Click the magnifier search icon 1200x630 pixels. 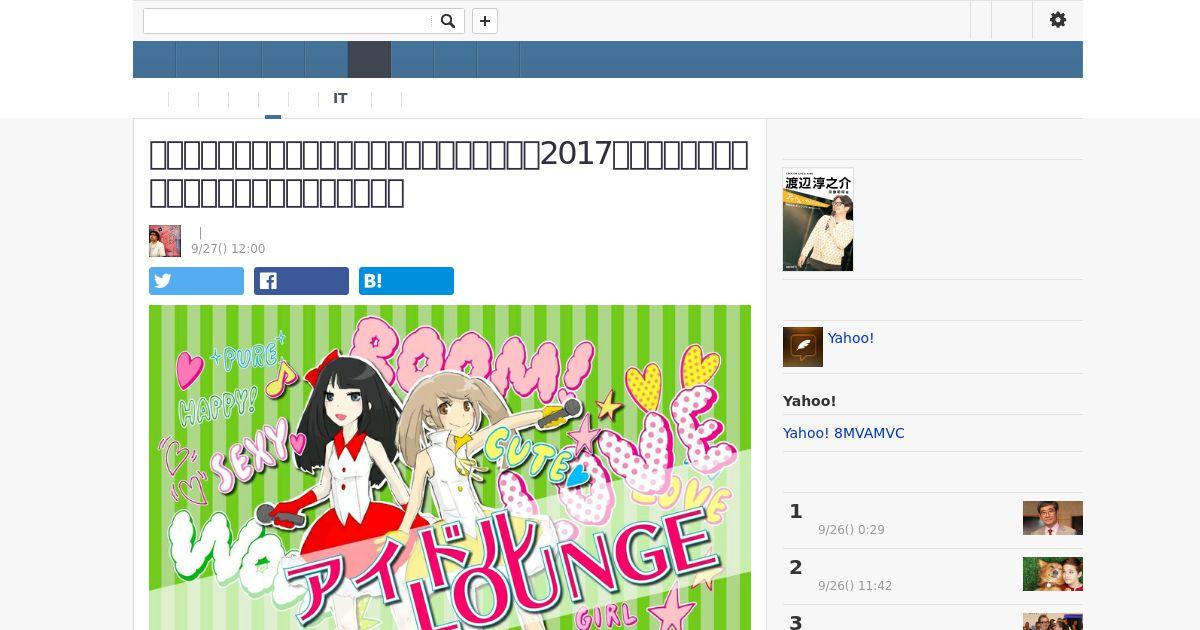[448, 21]
